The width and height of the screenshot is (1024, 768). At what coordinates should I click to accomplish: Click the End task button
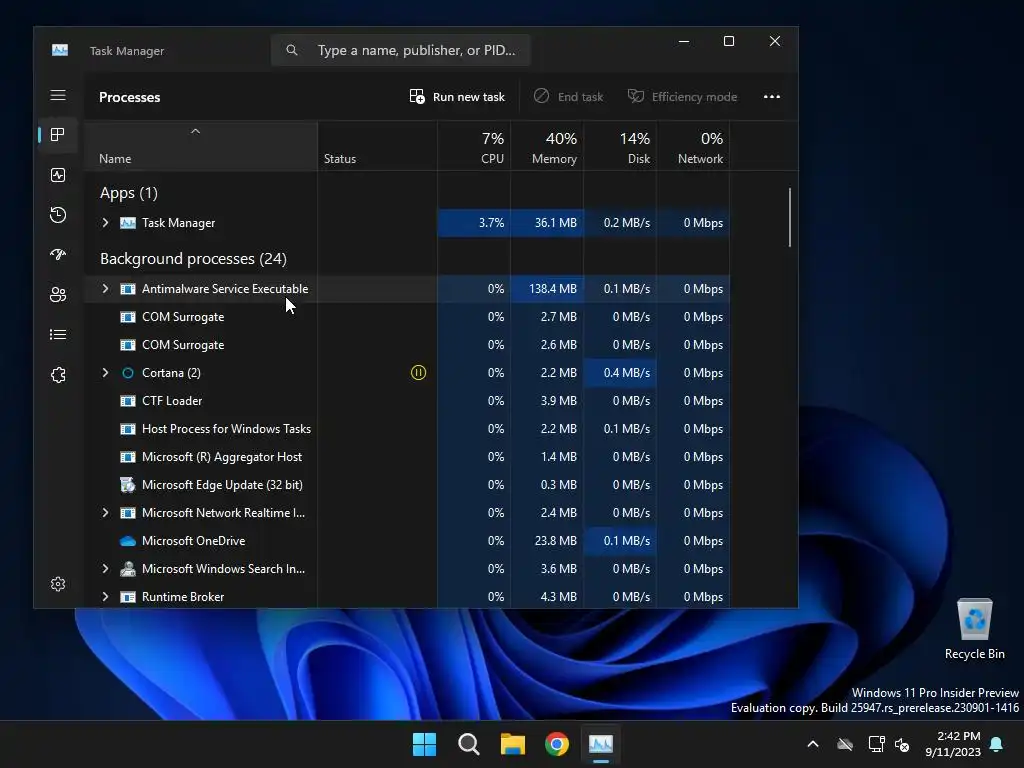click(x=568, y=97)
